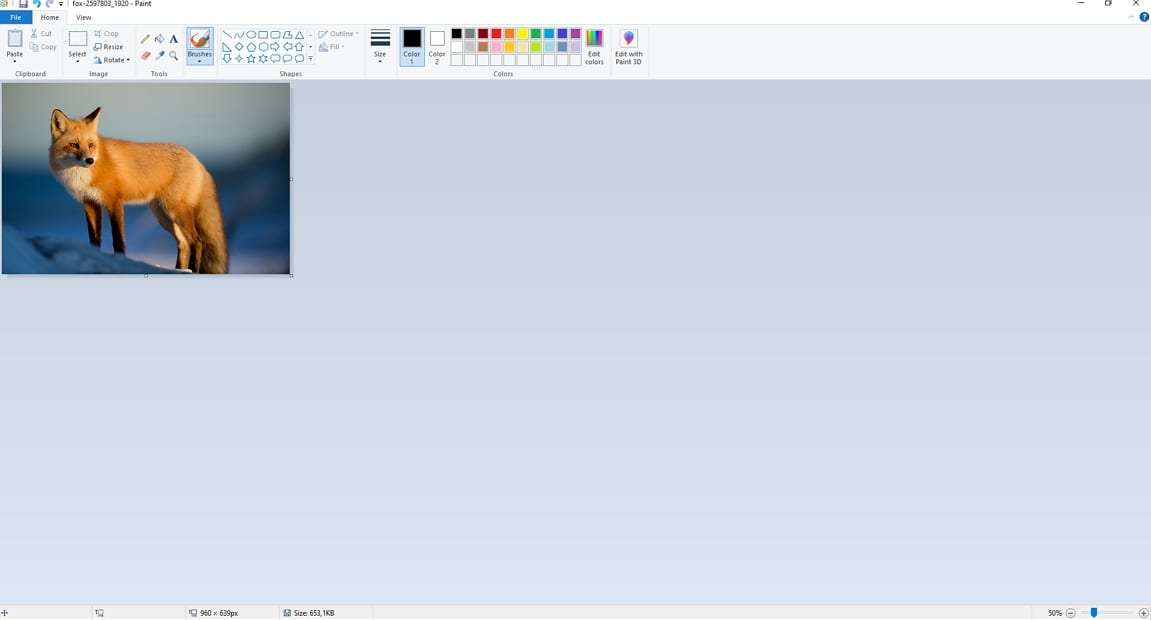Image resolution: width=1151 pixels, height=620 pixels.
Task: Open the Size line thickness dropdown
Action: click(380, 46)
